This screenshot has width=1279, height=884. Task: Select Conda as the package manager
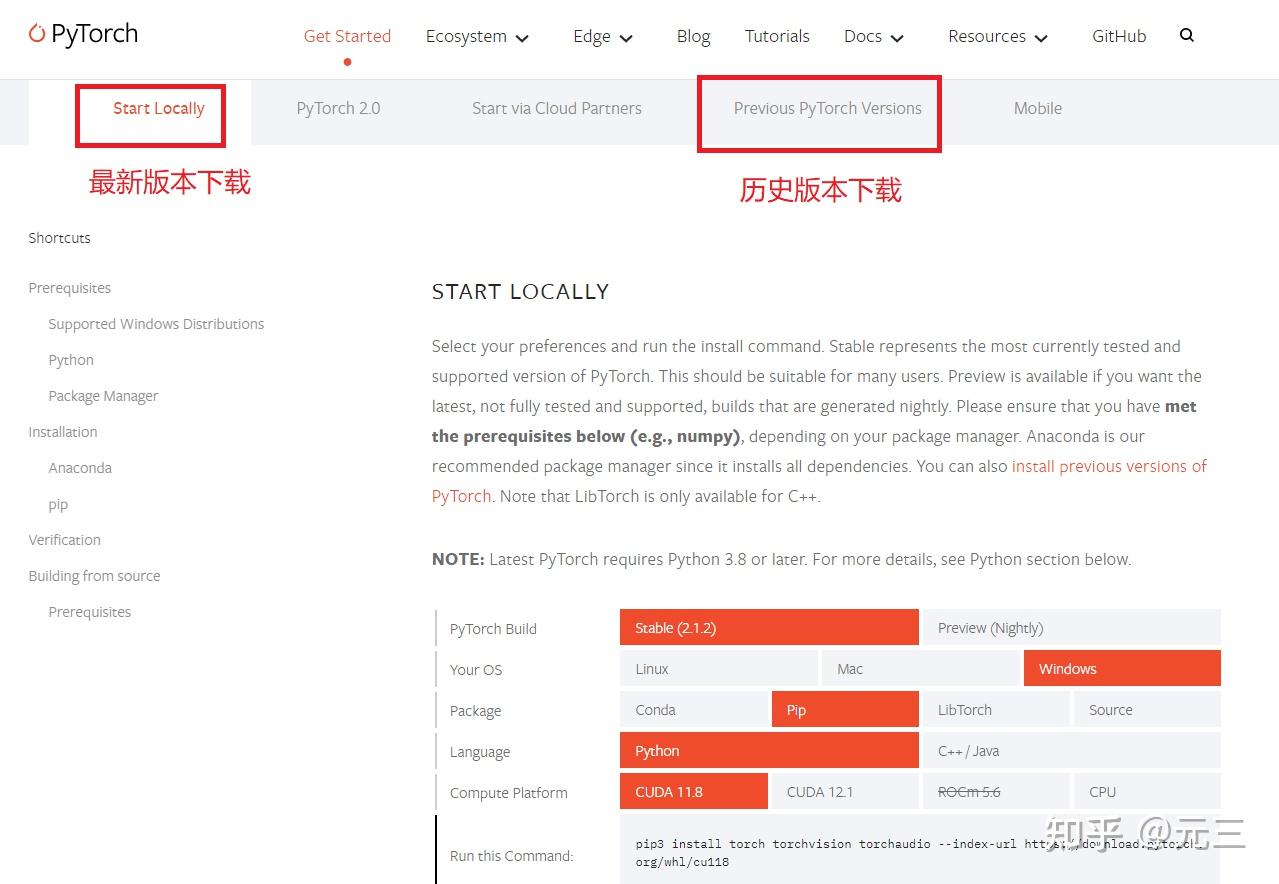point(655,709)
